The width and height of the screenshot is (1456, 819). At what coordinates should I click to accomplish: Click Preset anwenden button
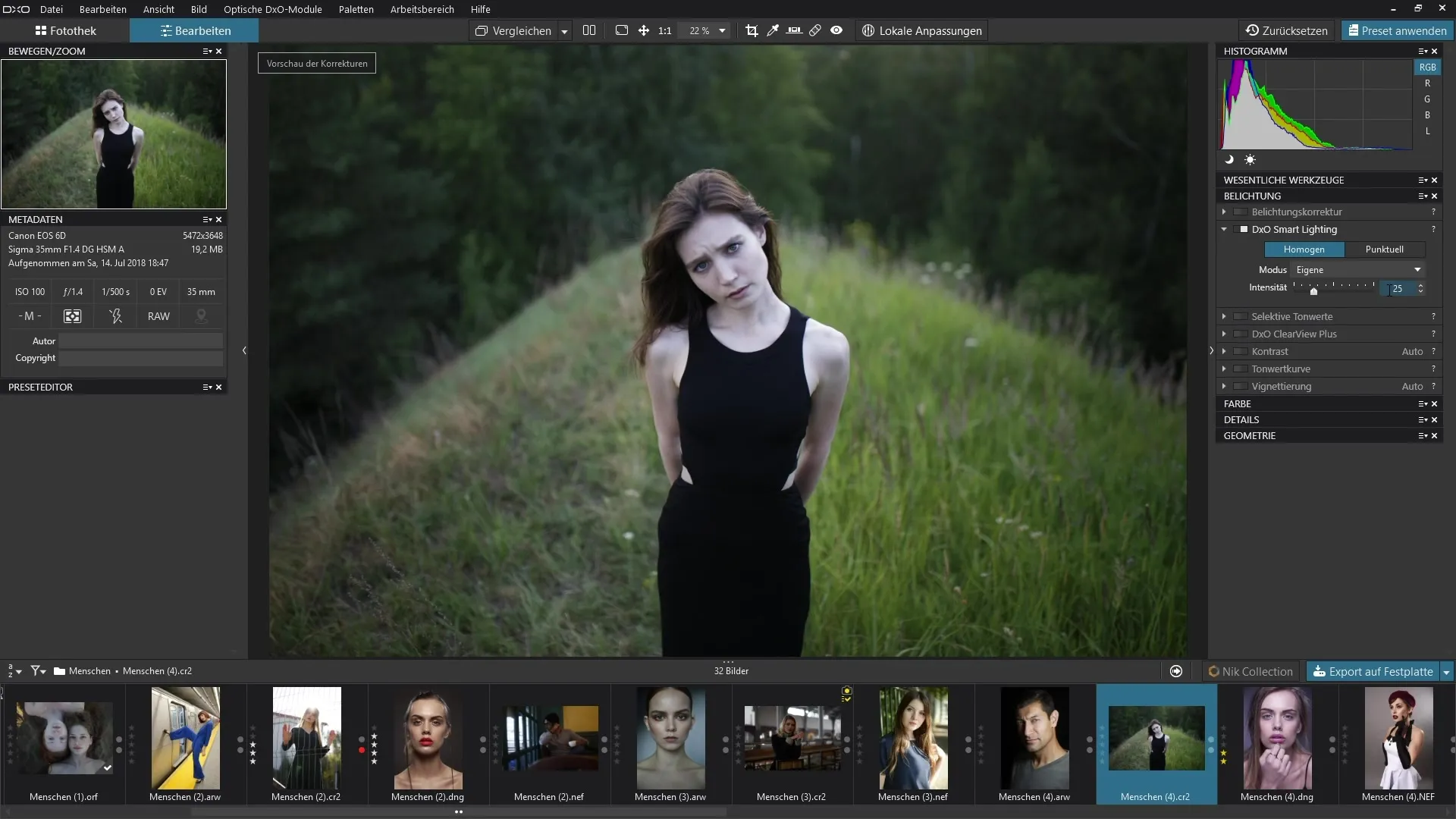1398,31
